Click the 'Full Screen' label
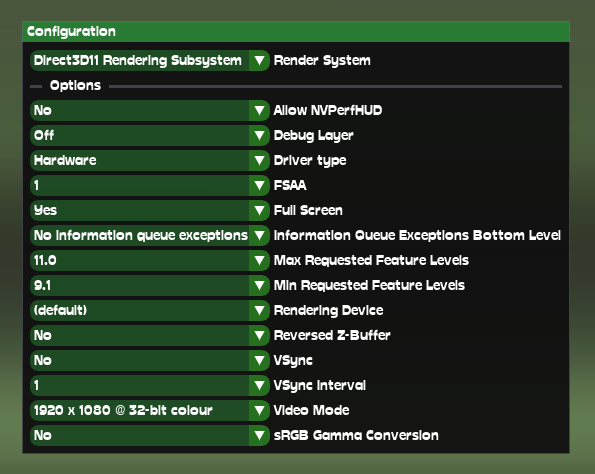Screen dimensions: 595x474 pyautogui.click(x=308, y=210)
